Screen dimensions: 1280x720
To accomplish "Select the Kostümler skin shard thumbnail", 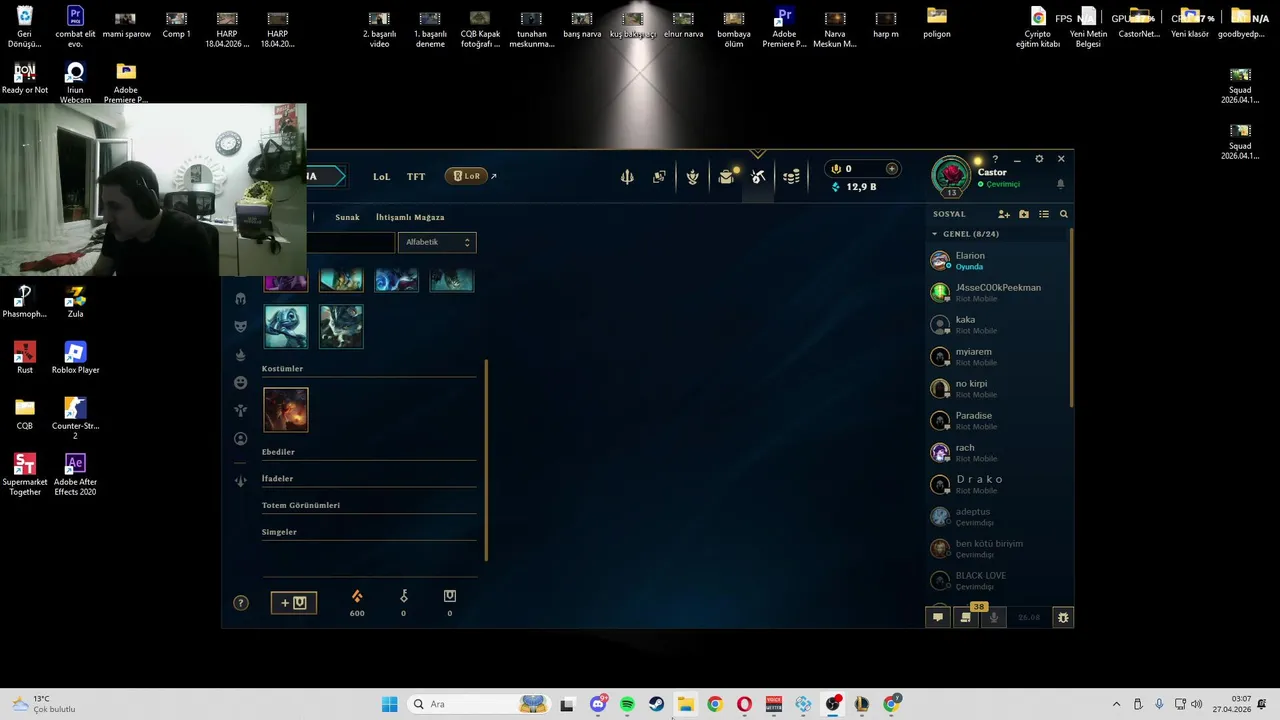I will 286,410.
